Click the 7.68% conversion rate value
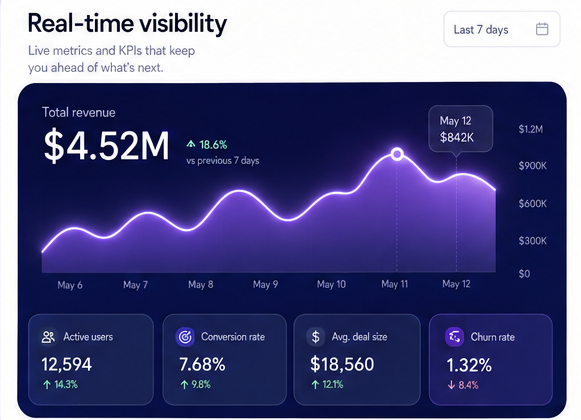Screen dimensions: 581x420 202,364
